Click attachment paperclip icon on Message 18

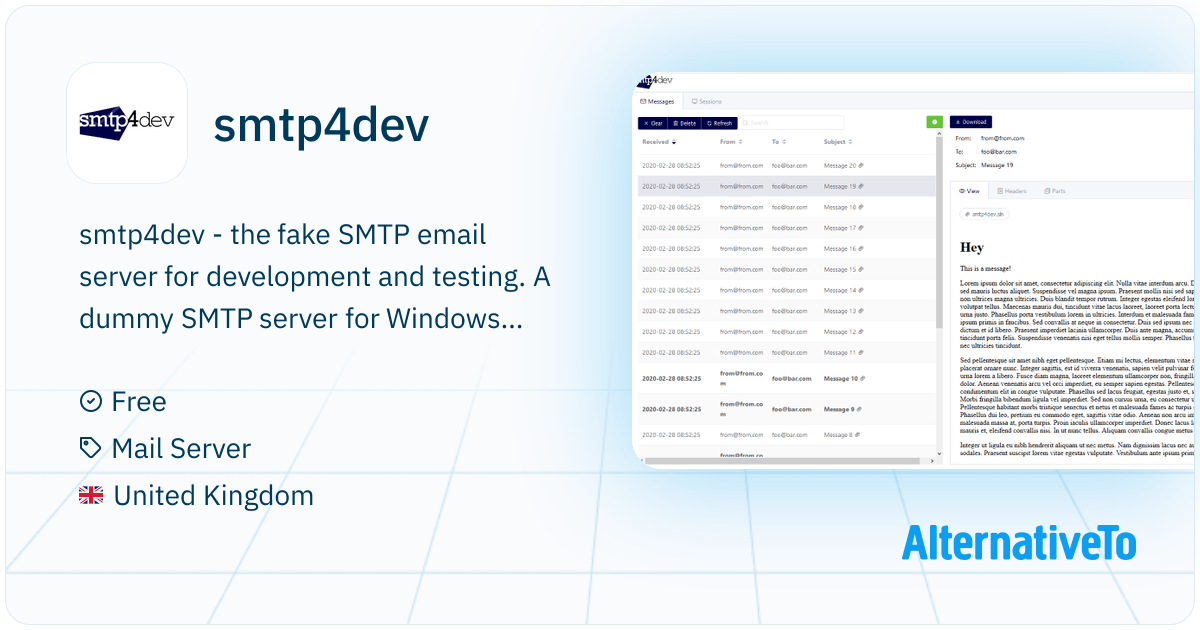tap(861, 207)
